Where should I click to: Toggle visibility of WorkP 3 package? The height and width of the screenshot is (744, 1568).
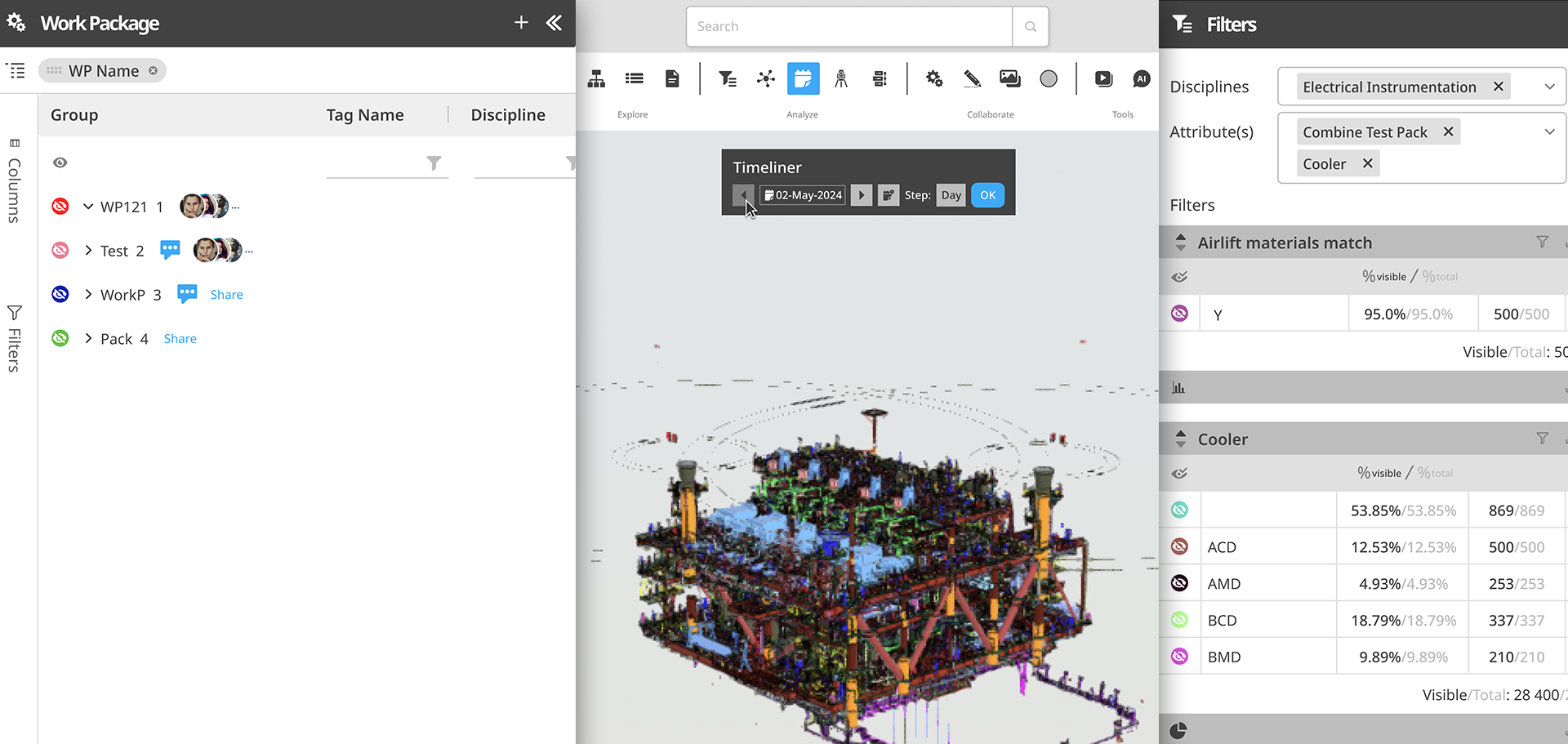pos(60,294)
